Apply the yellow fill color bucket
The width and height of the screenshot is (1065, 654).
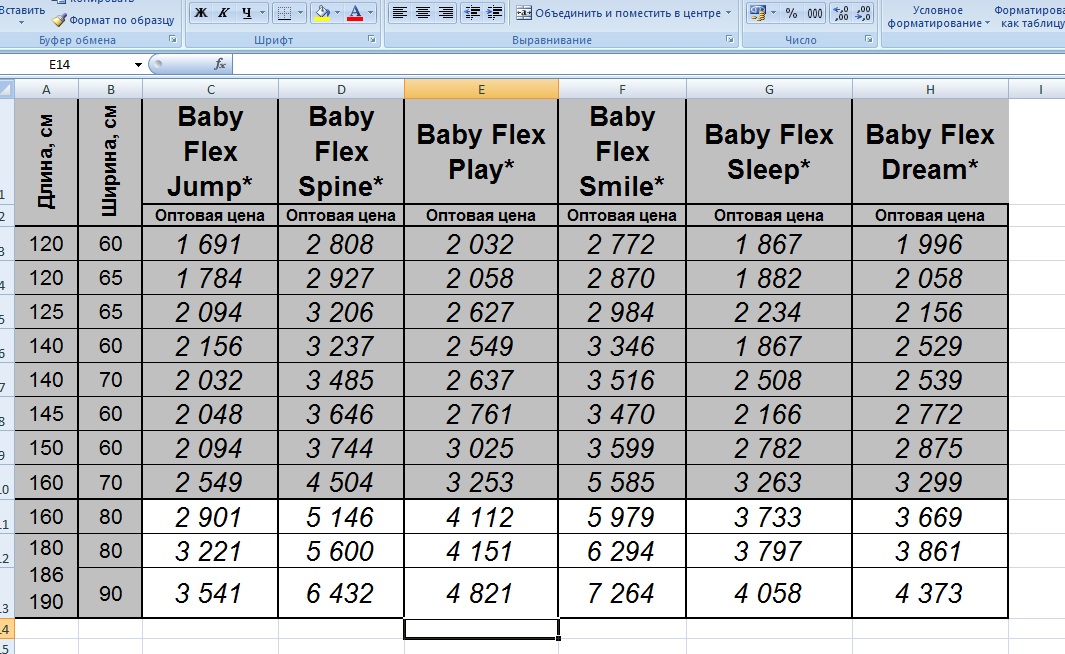pyautogui.click(x=323, y=13)
